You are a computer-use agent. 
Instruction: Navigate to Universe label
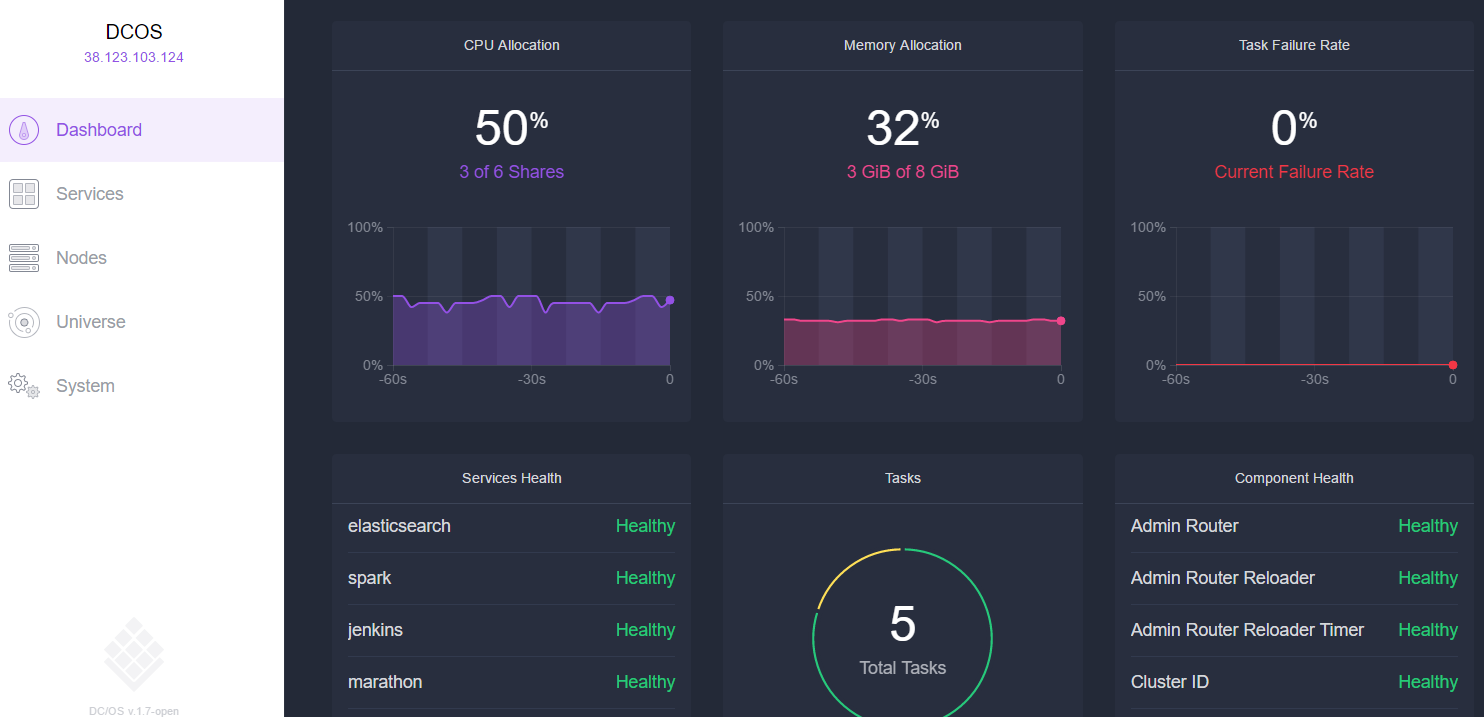point(91,322)
